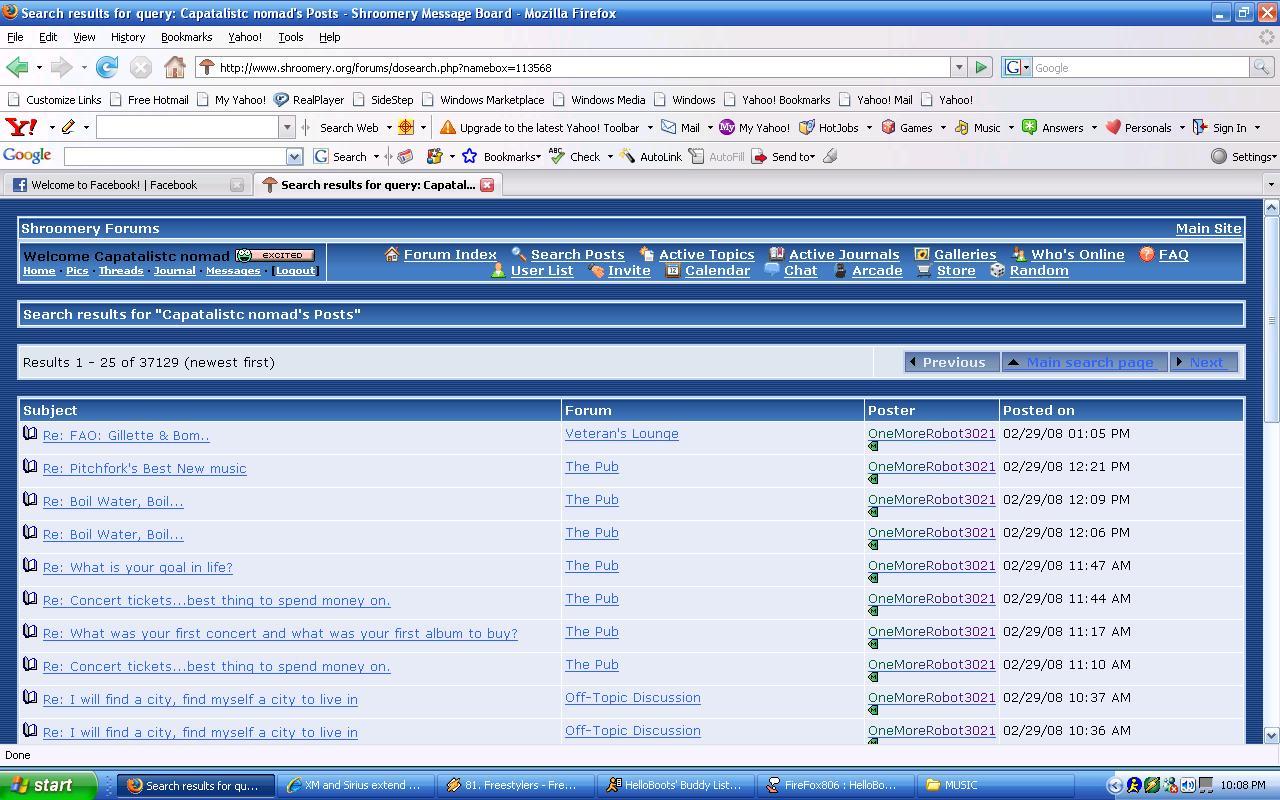The image size is (1280, 800).
Task: Open the HelloBoots' Buddy List taskbar window
Action: pyautogui.click(x=677, y=785)
